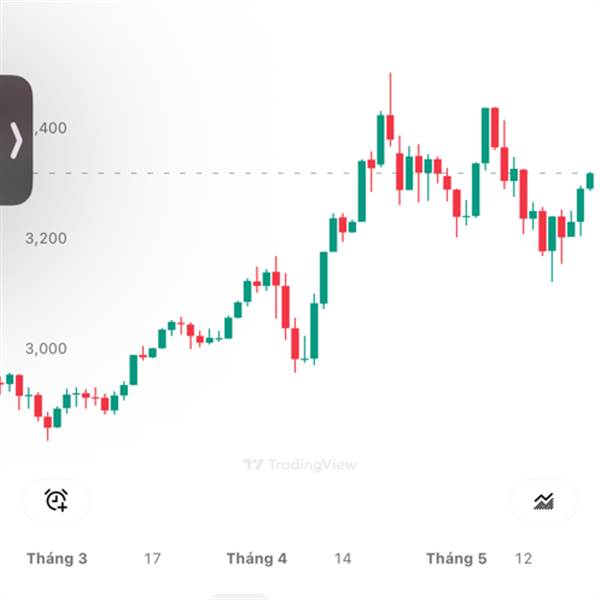The width and height of the screenshot is (600, 600).
Task: Select the latest green candle at right edge
Action: click(x=590, y=181)
